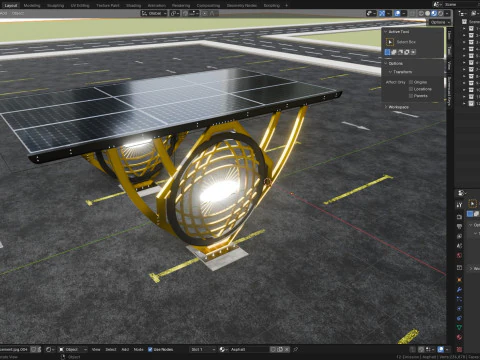The height and width of the screenshot is (360, 480).
Task: Enable Affect Only Locations checkbox
Action: (411, 89)
